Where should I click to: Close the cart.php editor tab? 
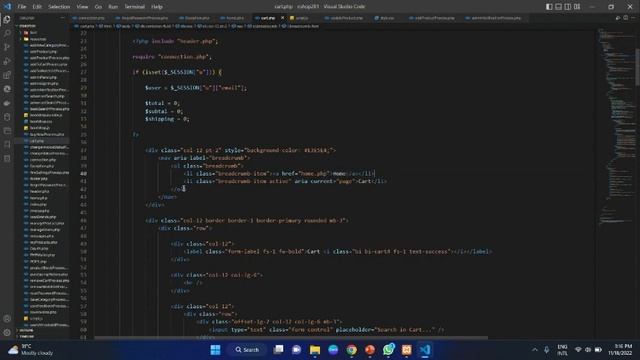[x=282, y=18]
